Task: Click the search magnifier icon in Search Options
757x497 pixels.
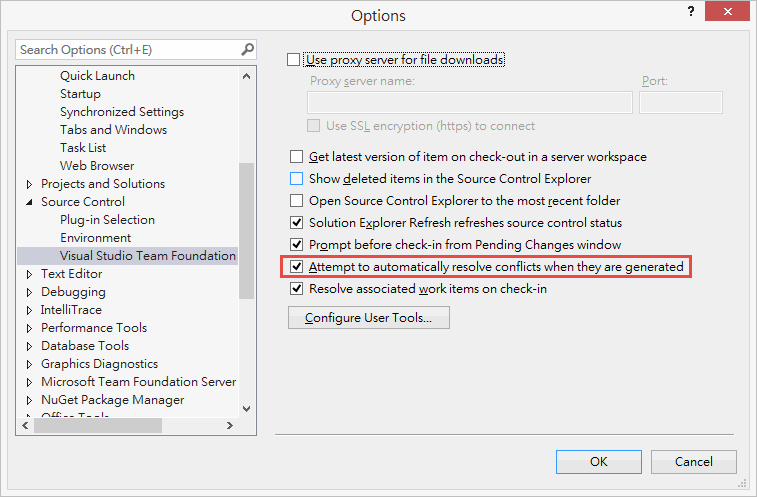Action: click(247, 49)
